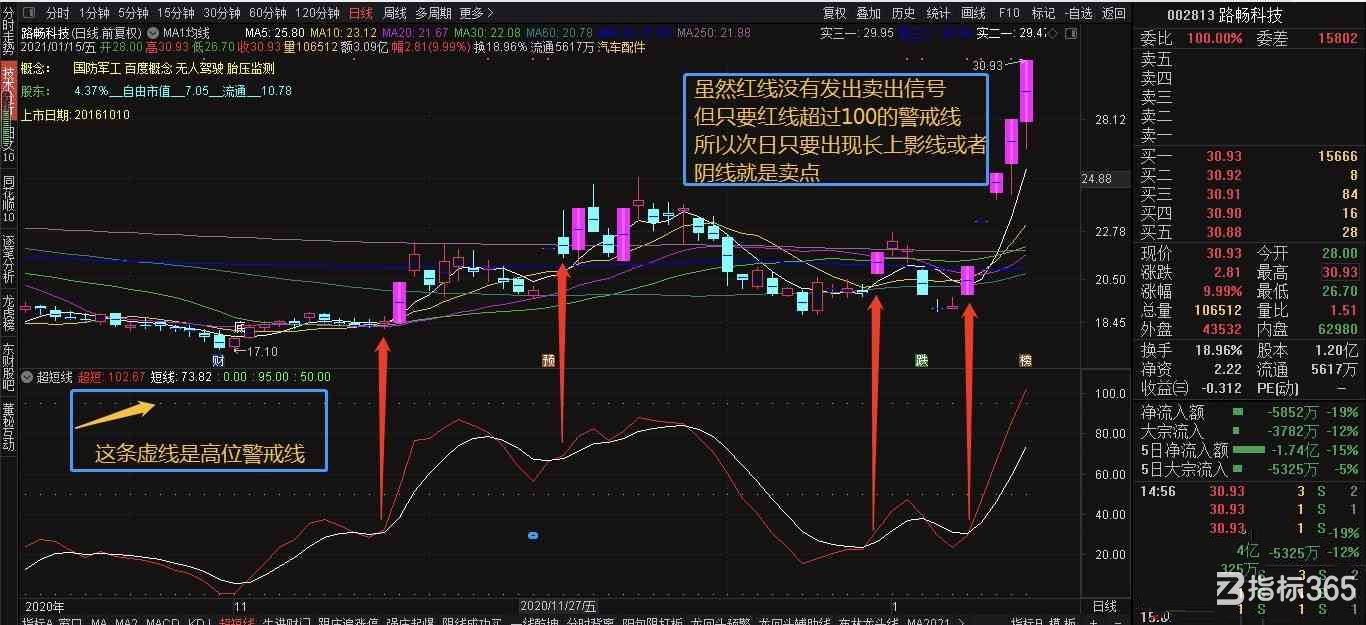The width and height of the screenshot is (1366, 625).
Task: Select 跟庄追涨停 indicator tab
Action: pos(348,620)
